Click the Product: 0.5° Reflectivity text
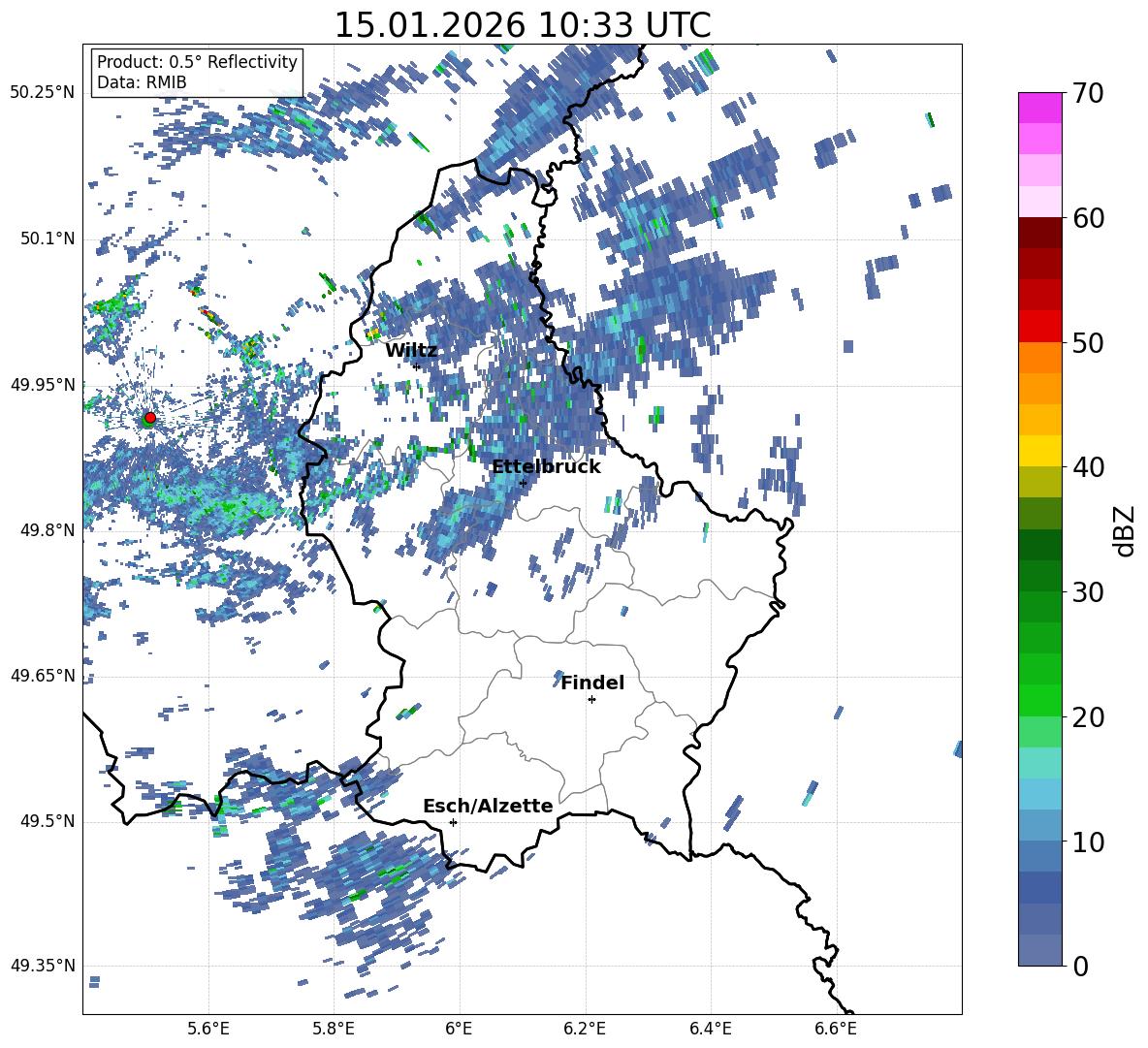 coord(197,61)
